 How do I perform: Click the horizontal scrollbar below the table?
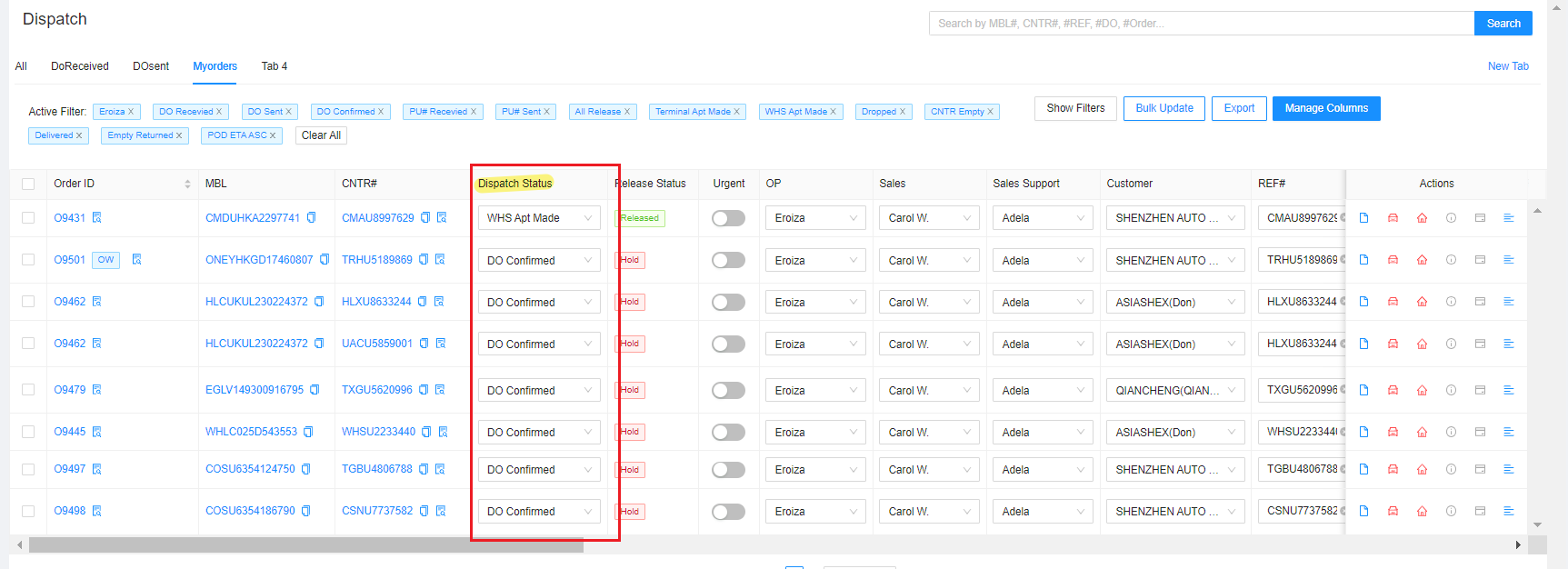[x=305, y=545]
